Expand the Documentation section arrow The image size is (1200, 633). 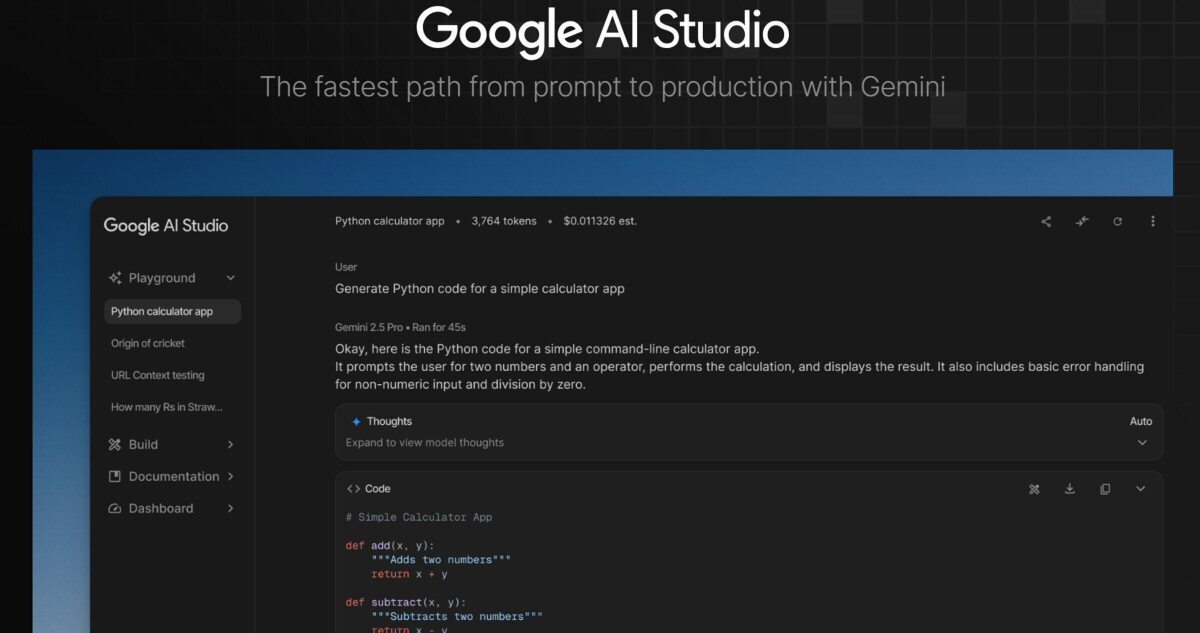coord(231,476)
